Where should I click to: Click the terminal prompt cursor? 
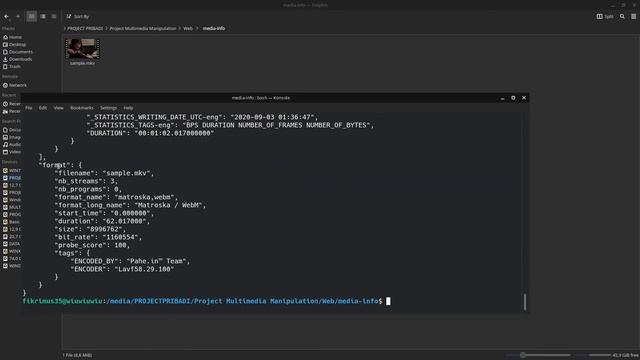point(388,301)
